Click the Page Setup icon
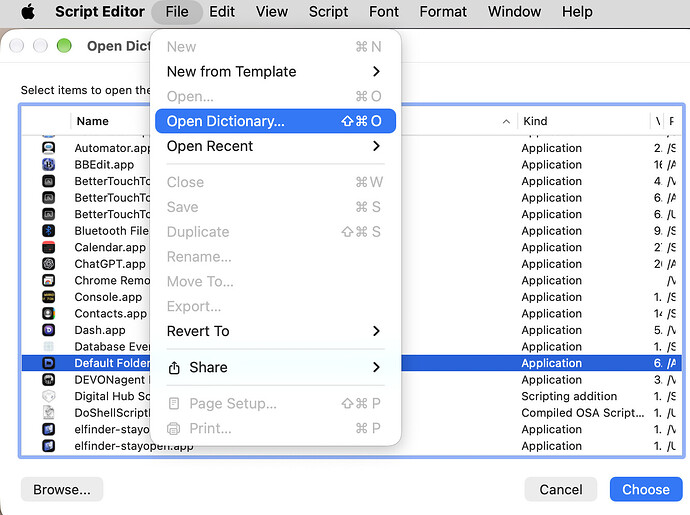This screenshot has width=690, height=515. (x=174, y=404)
